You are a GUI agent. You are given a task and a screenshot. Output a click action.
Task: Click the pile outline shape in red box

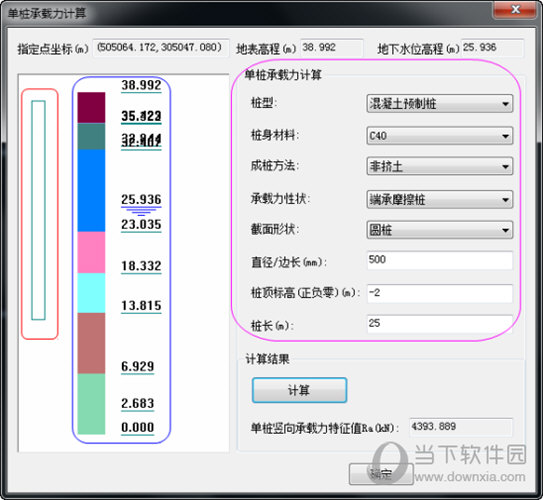[38, 210]
